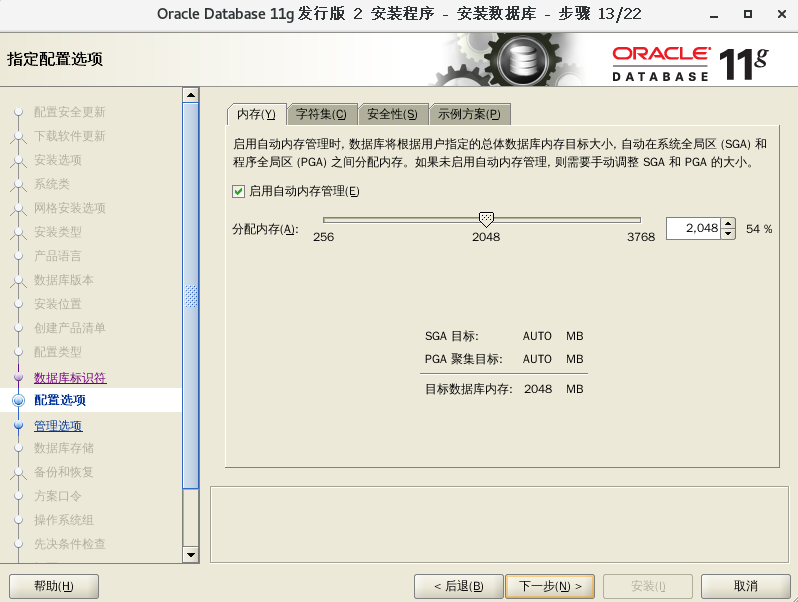The height and width of the screenshot is (602, 798).
Task: Click the 帮助(H) button
Action: click(54, 586)
